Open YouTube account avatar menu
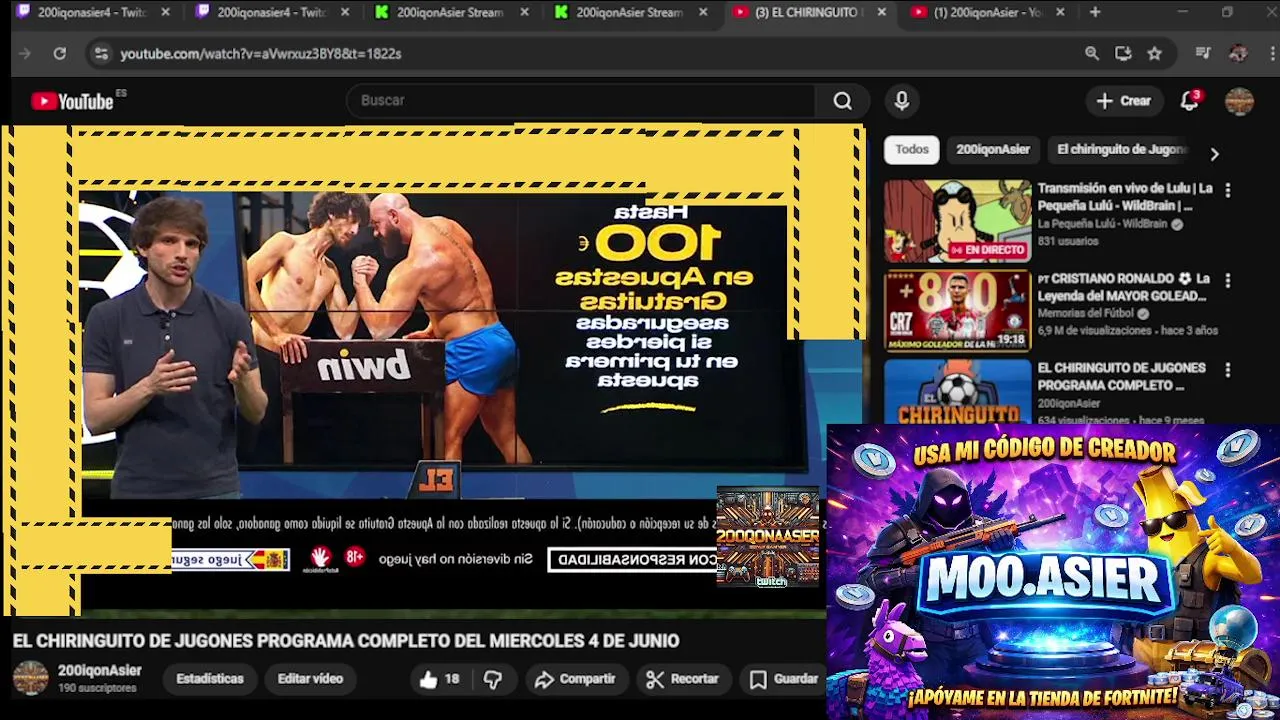 point(1240,101)
